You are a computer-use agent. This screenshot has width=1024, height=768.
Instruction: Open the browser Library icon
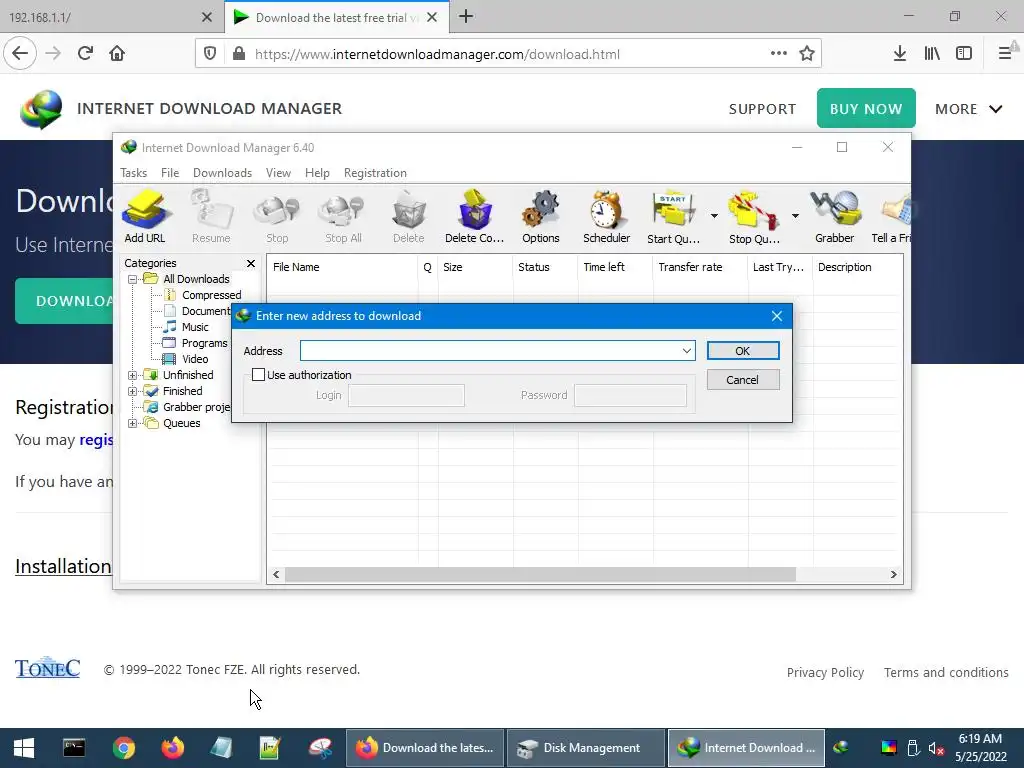point(932,54)
